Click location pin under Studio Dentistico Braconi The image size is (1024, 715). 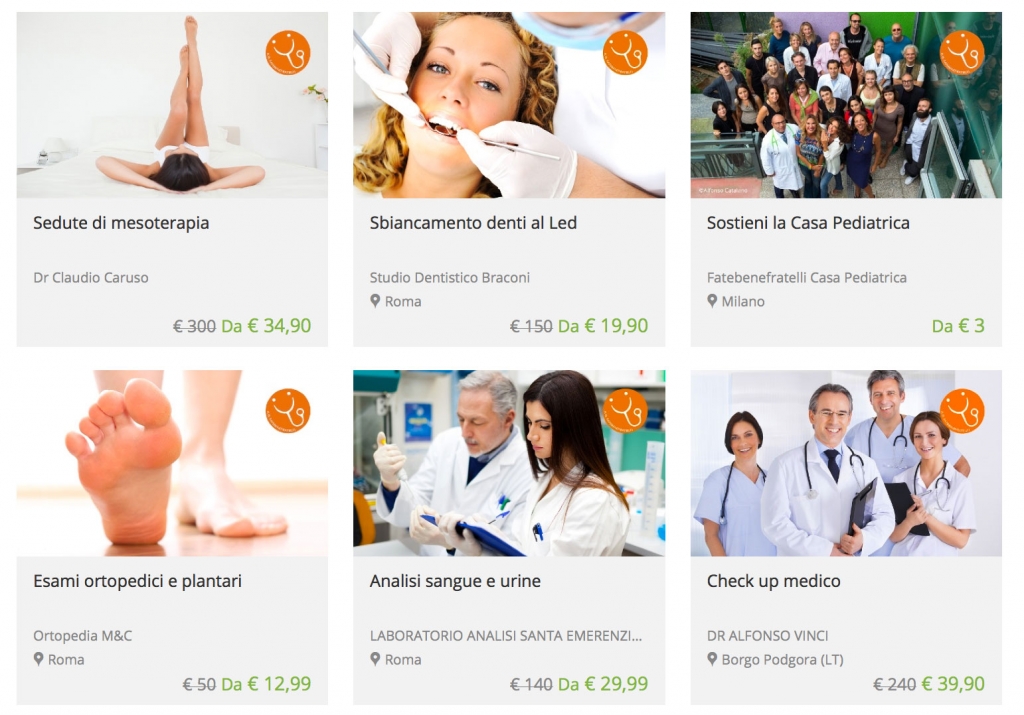(x=375, y=301)
